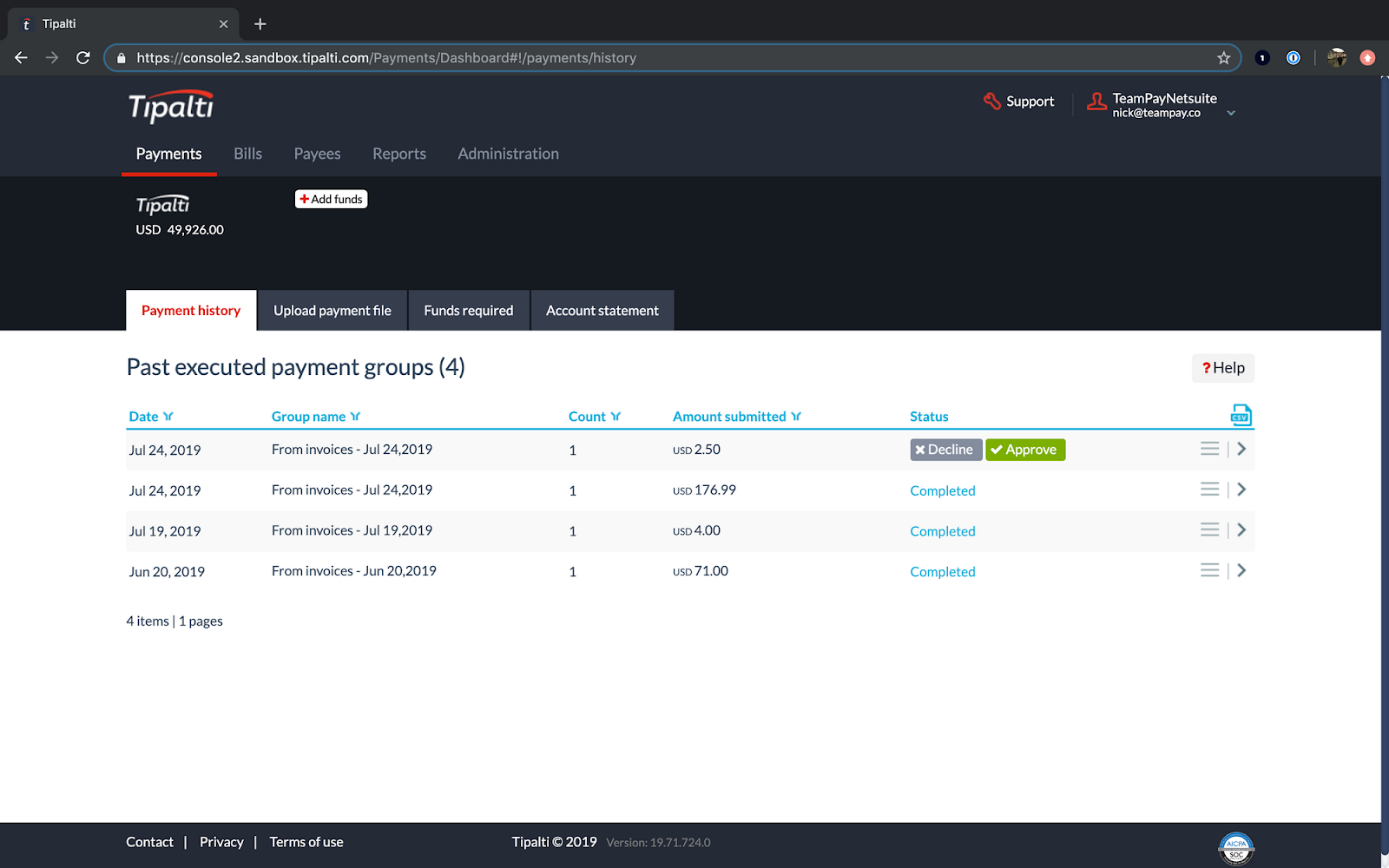Open the Administration menu

[509, 154]
